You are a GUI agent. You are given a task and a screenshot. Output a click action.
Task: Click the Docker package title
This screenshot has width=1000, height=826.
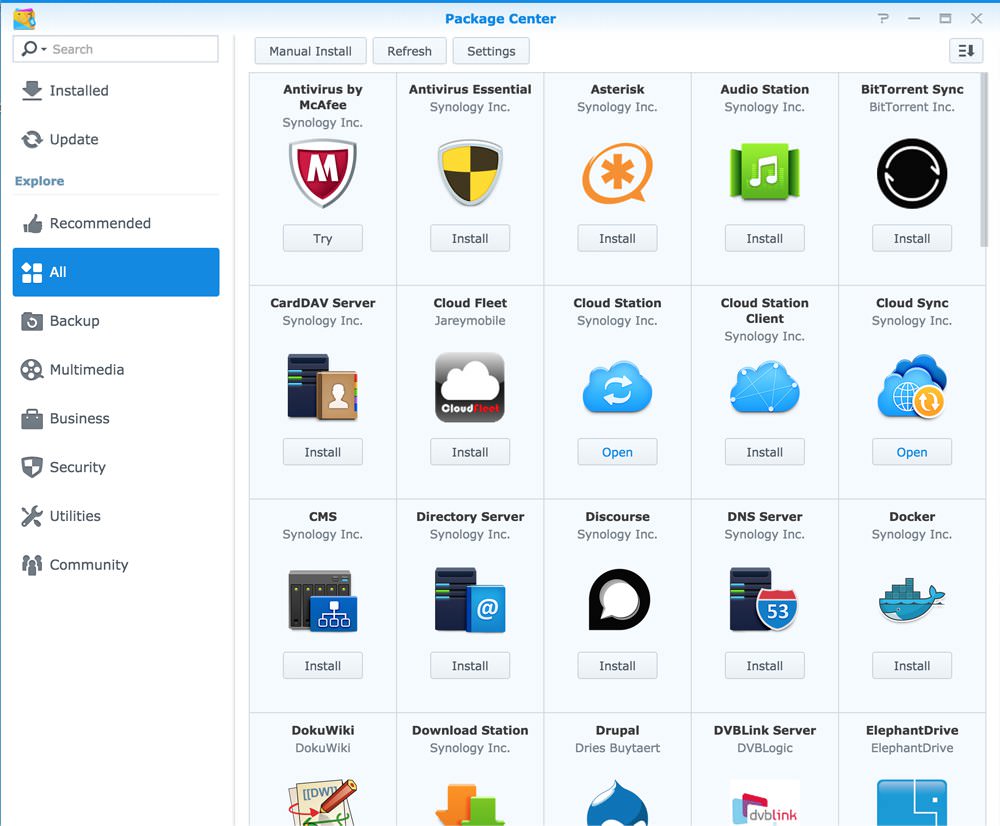(912, 517)
